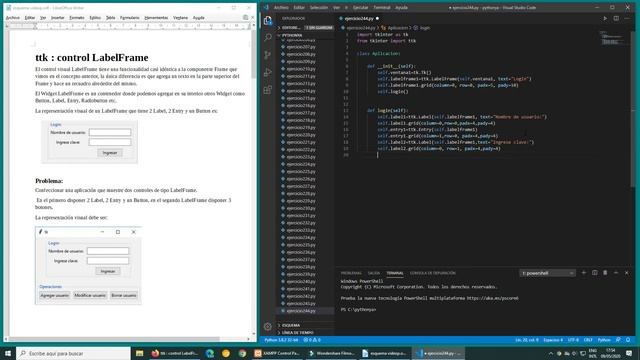Click the CRLF end-of-line setting

(x=588, y=340)
